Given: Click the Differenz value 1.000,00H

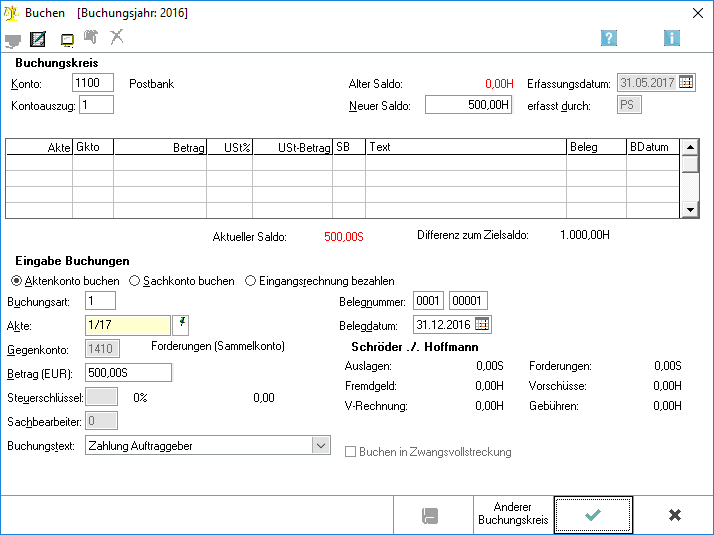Looking at the screenshot, I should tap(585, 235).
